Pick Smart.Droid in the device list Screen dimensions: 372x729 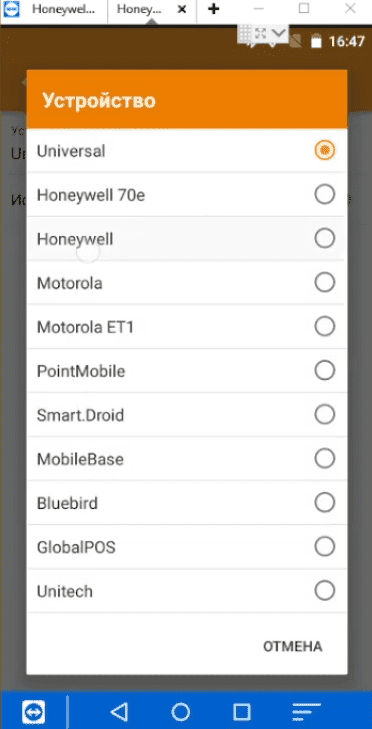[186, 415]
